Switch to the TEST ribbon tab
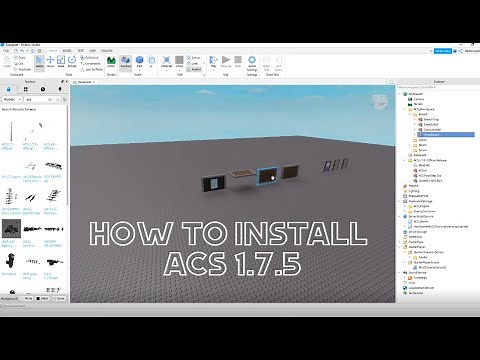 point(81,51)
